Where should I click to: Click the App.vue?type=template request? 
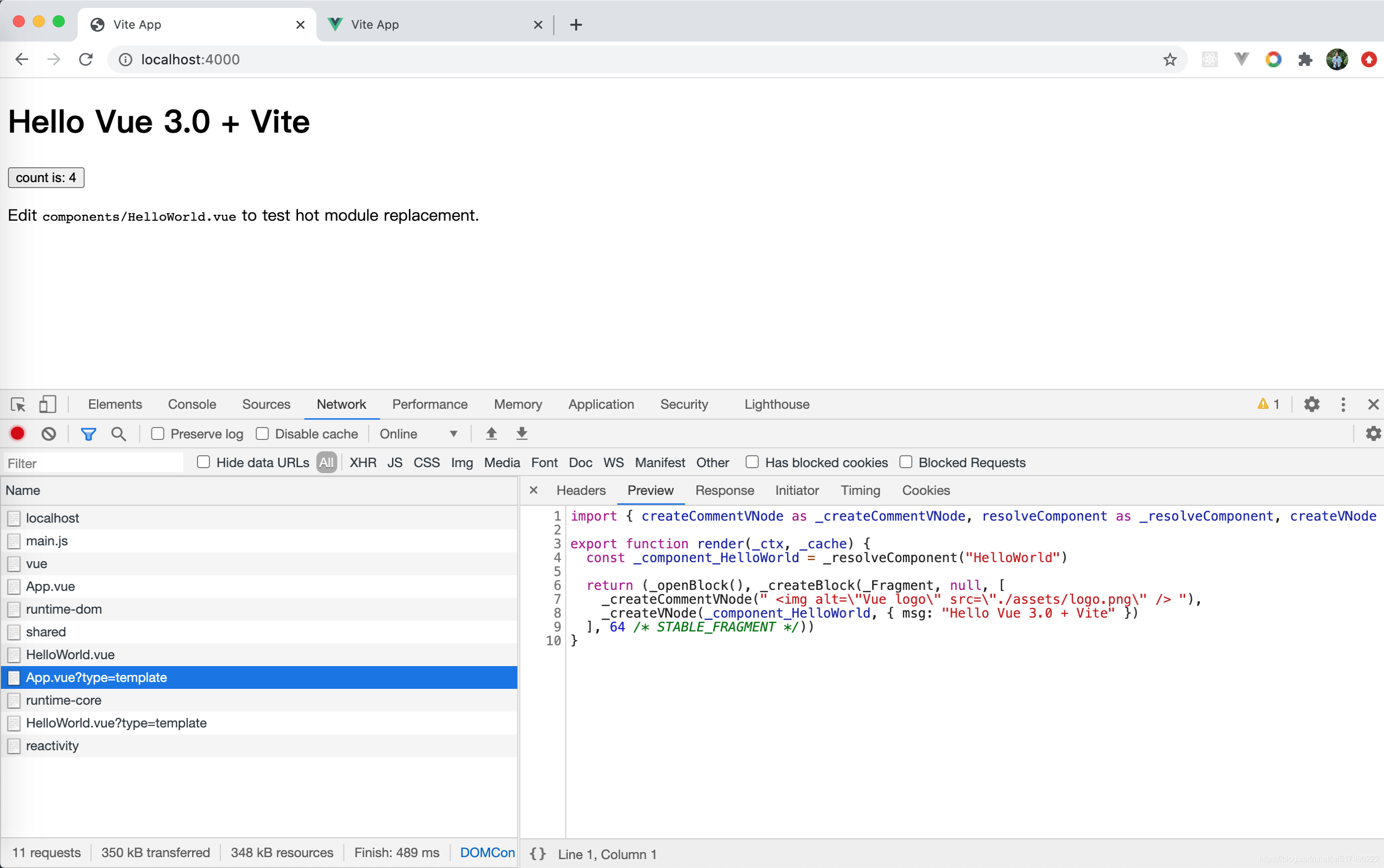click(260, 677)
